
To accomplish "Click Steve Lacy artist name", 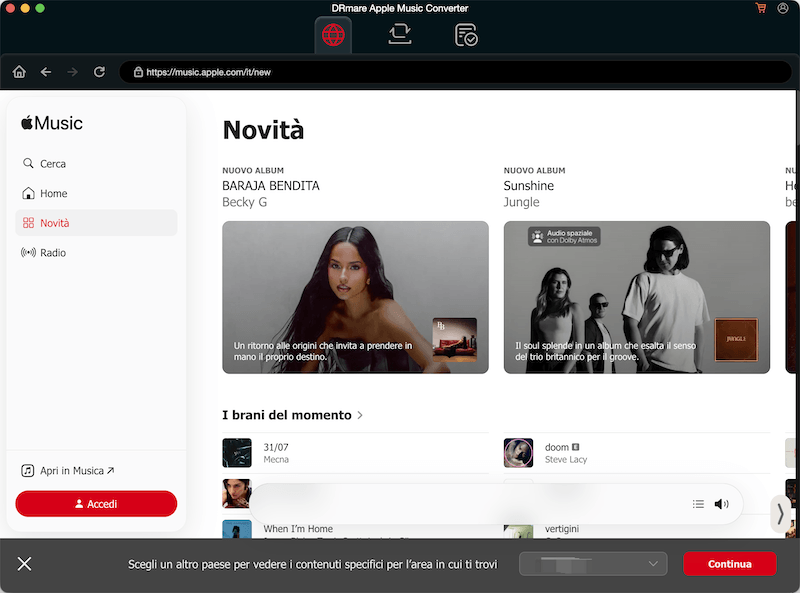I will (x=566, y=459).
